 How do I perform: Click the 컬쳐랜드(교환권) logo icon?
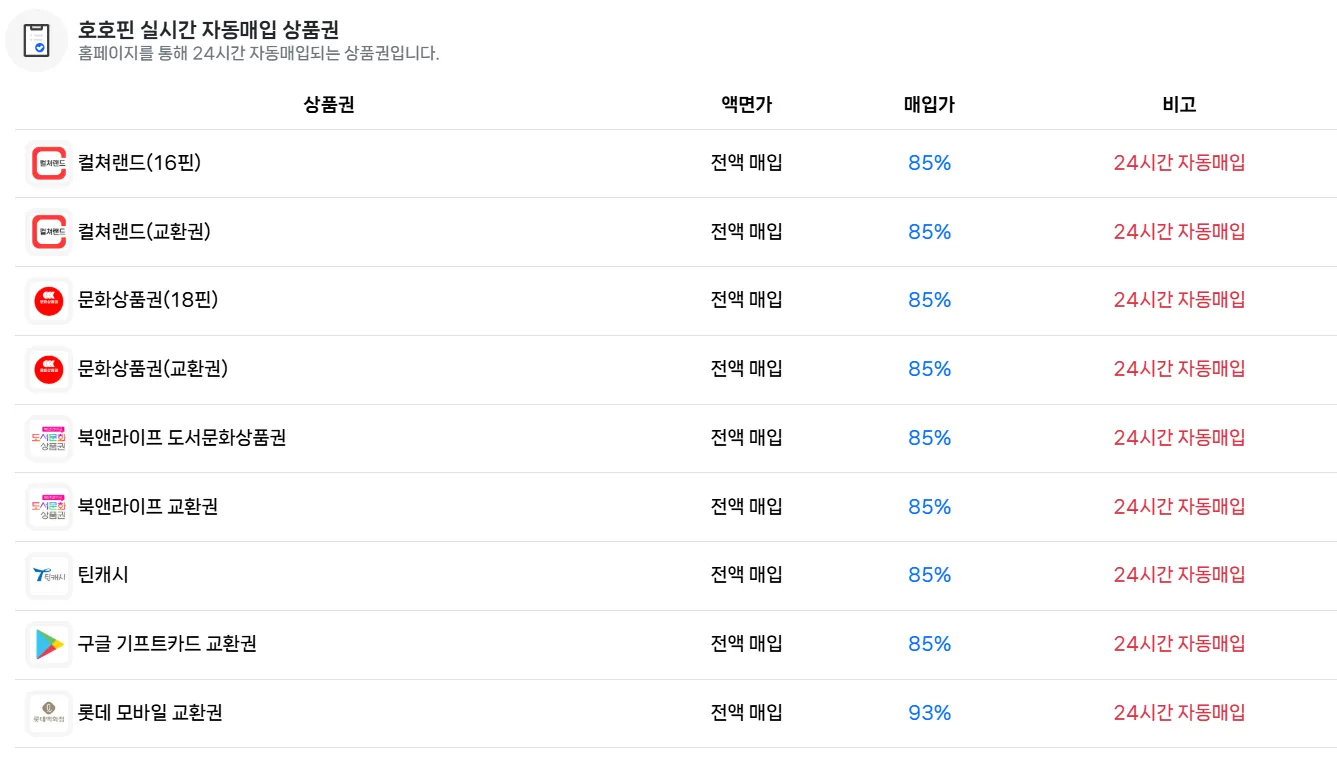click(49, 232)
